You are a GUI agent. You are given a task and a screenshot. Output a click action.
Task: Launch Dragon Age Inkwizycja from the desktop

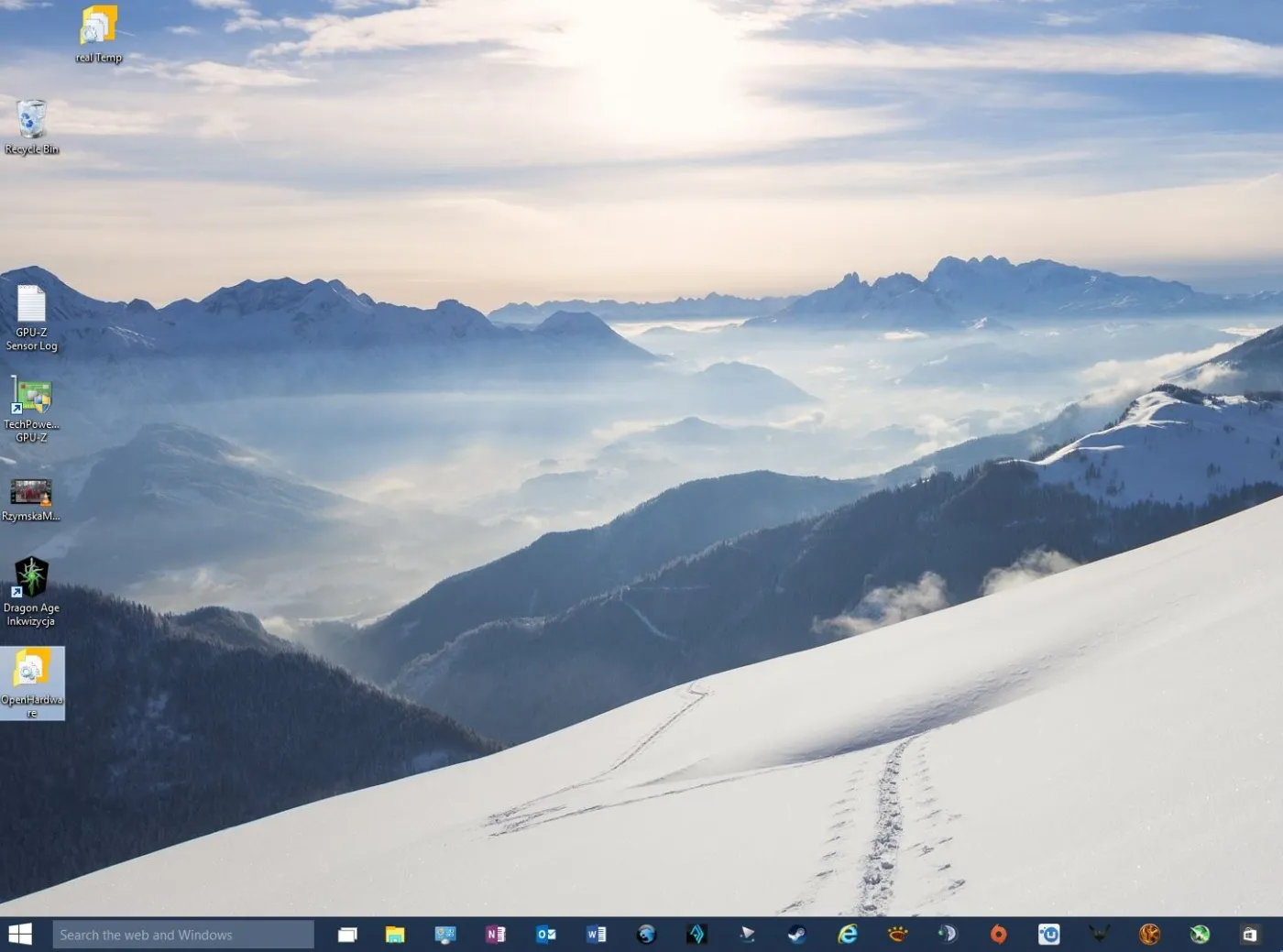point(33,577)
